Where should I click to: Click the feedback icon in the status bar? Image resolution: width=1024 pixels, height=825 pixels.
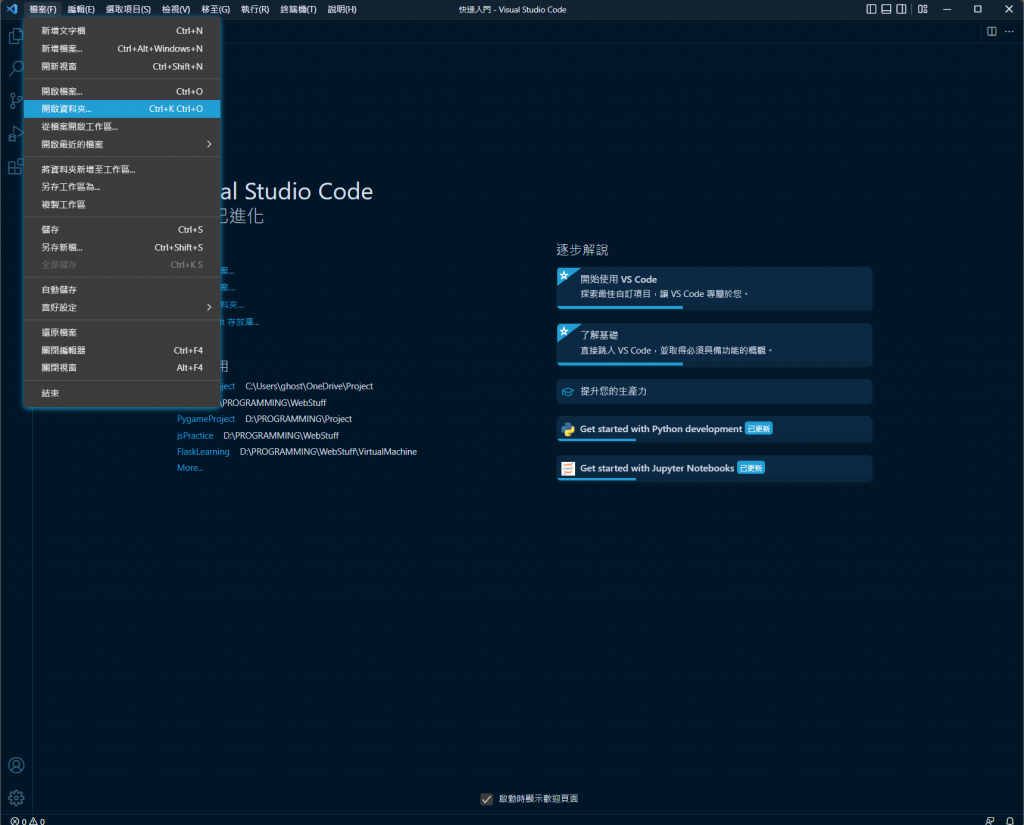990,821
